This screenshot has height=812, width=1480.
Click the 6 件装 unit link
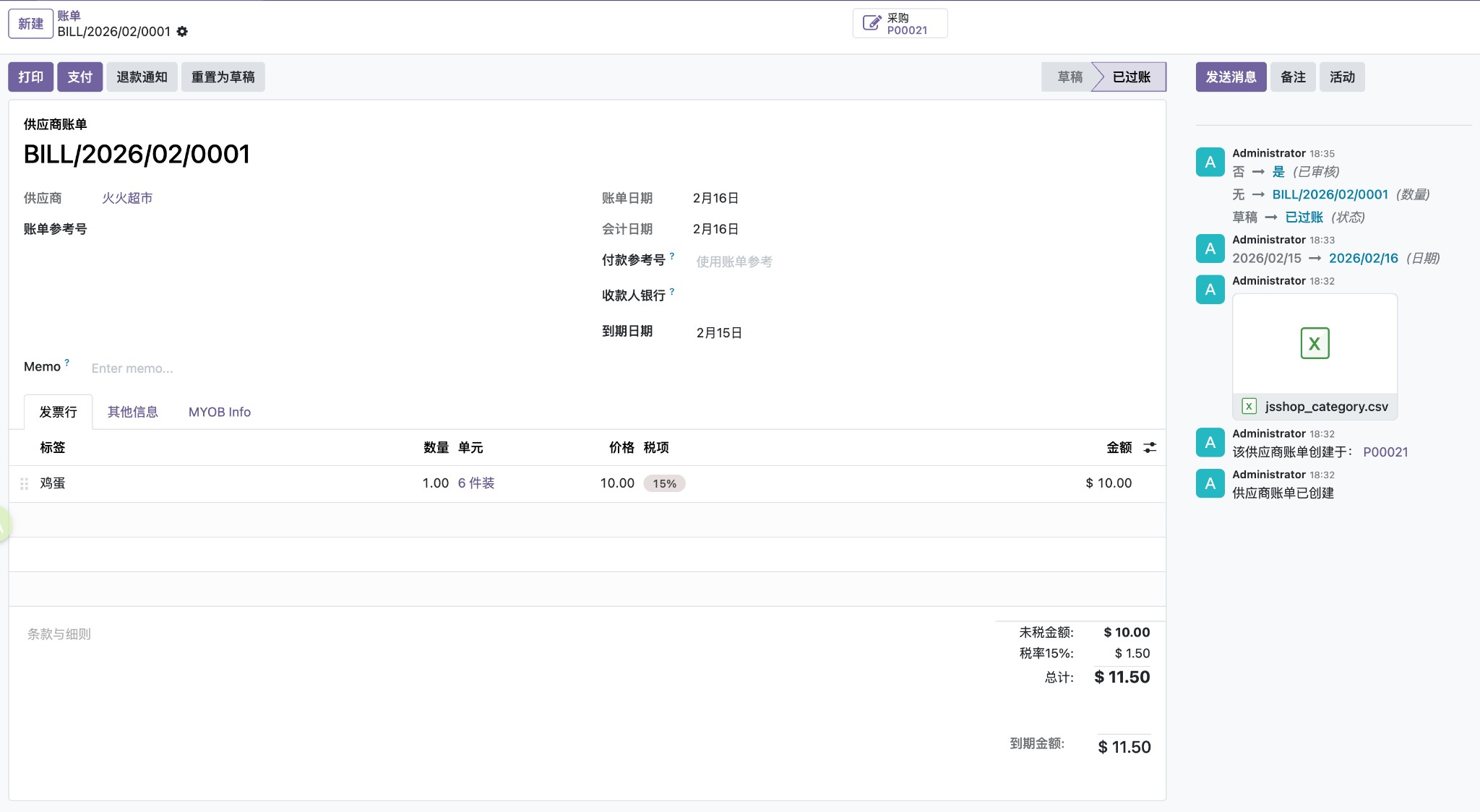tap(476, 483)
